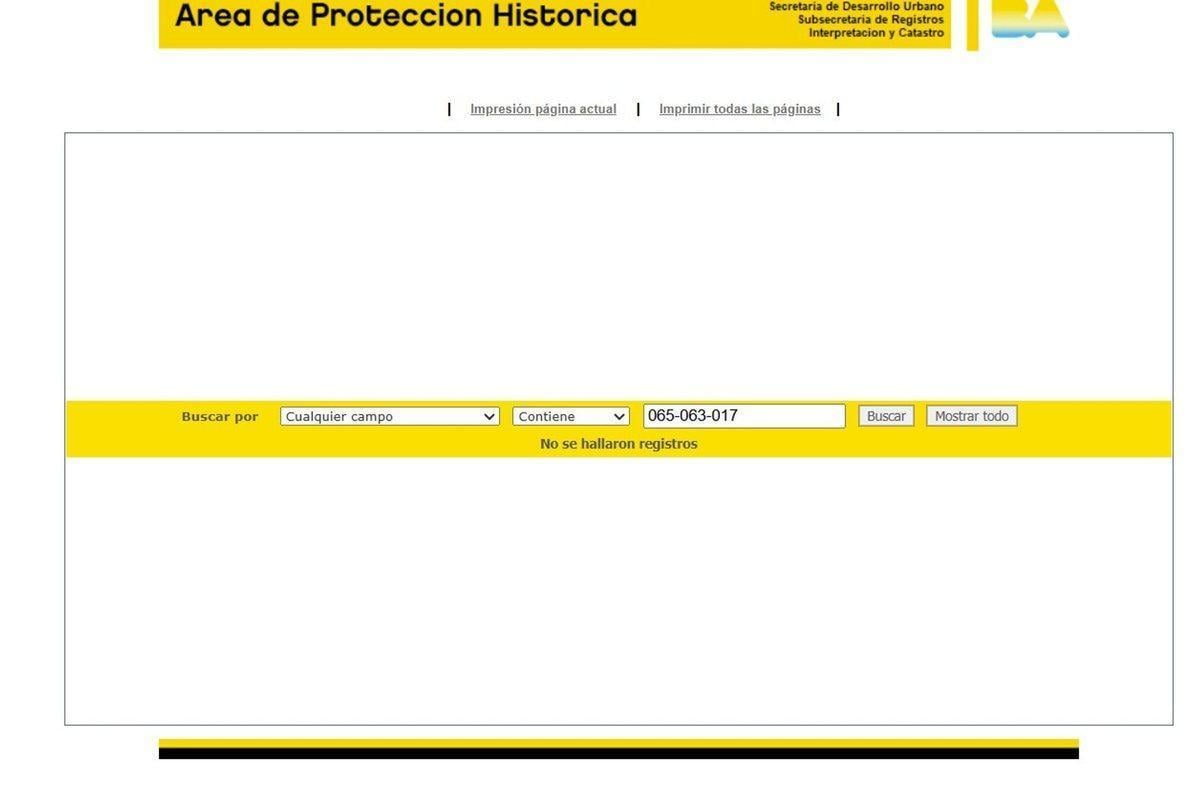Click the 'No se hallaron registros' message
Image resolution: width=1200 pixels, height=786 pixels.
coord(619,444)
